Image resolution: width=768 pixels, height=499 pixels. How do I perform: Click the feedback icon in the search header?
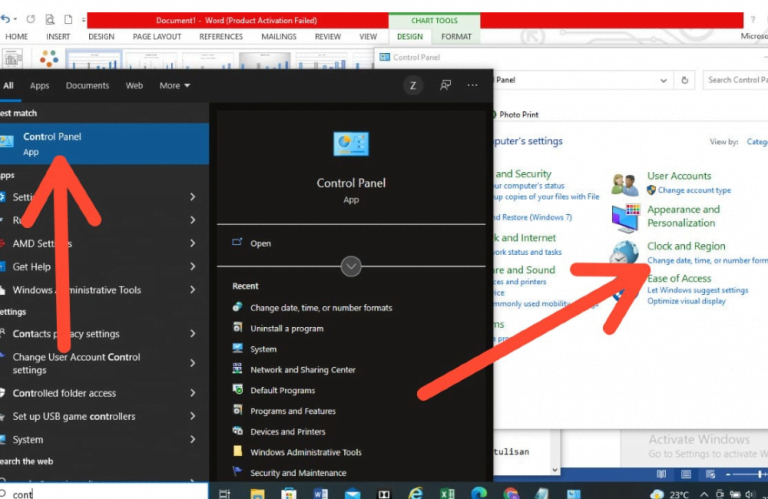pos(445,85)
